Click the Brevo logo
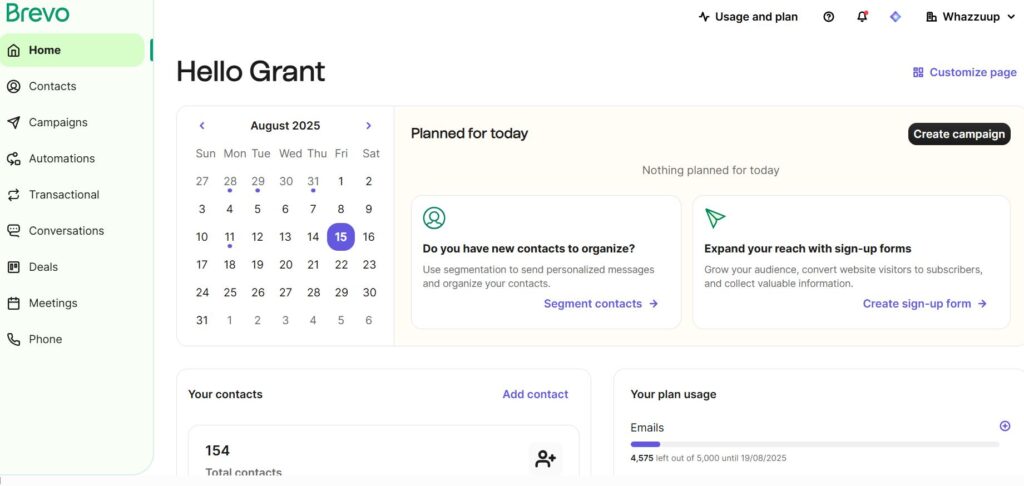 click(x=38, y=13)
